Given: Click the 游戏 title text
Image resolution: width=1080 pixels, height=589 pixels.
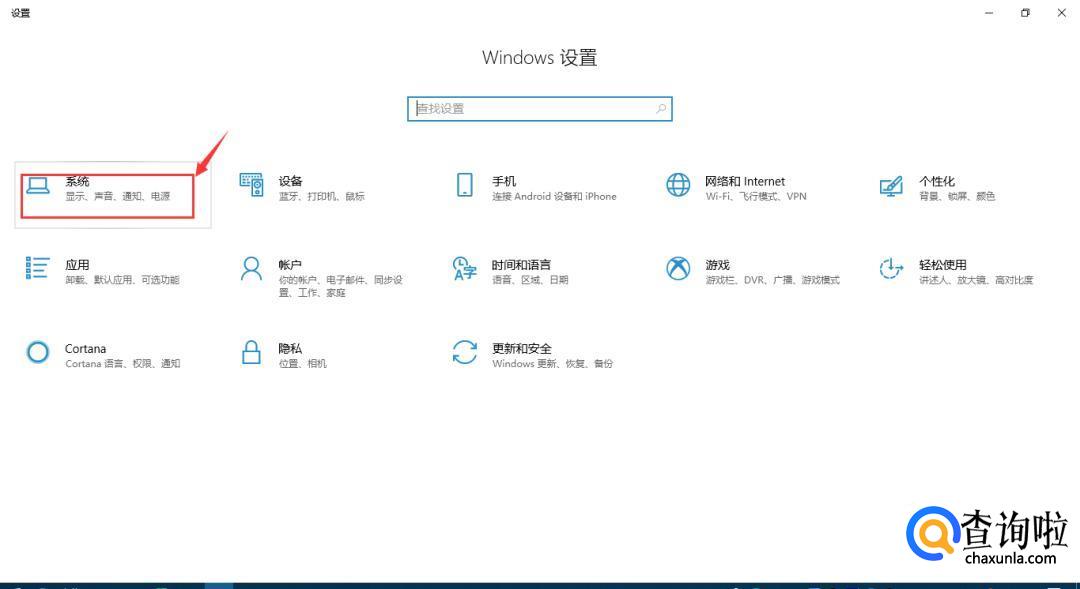Looking at the screenshot, I should pyautogui.click(x=717, y=265).
